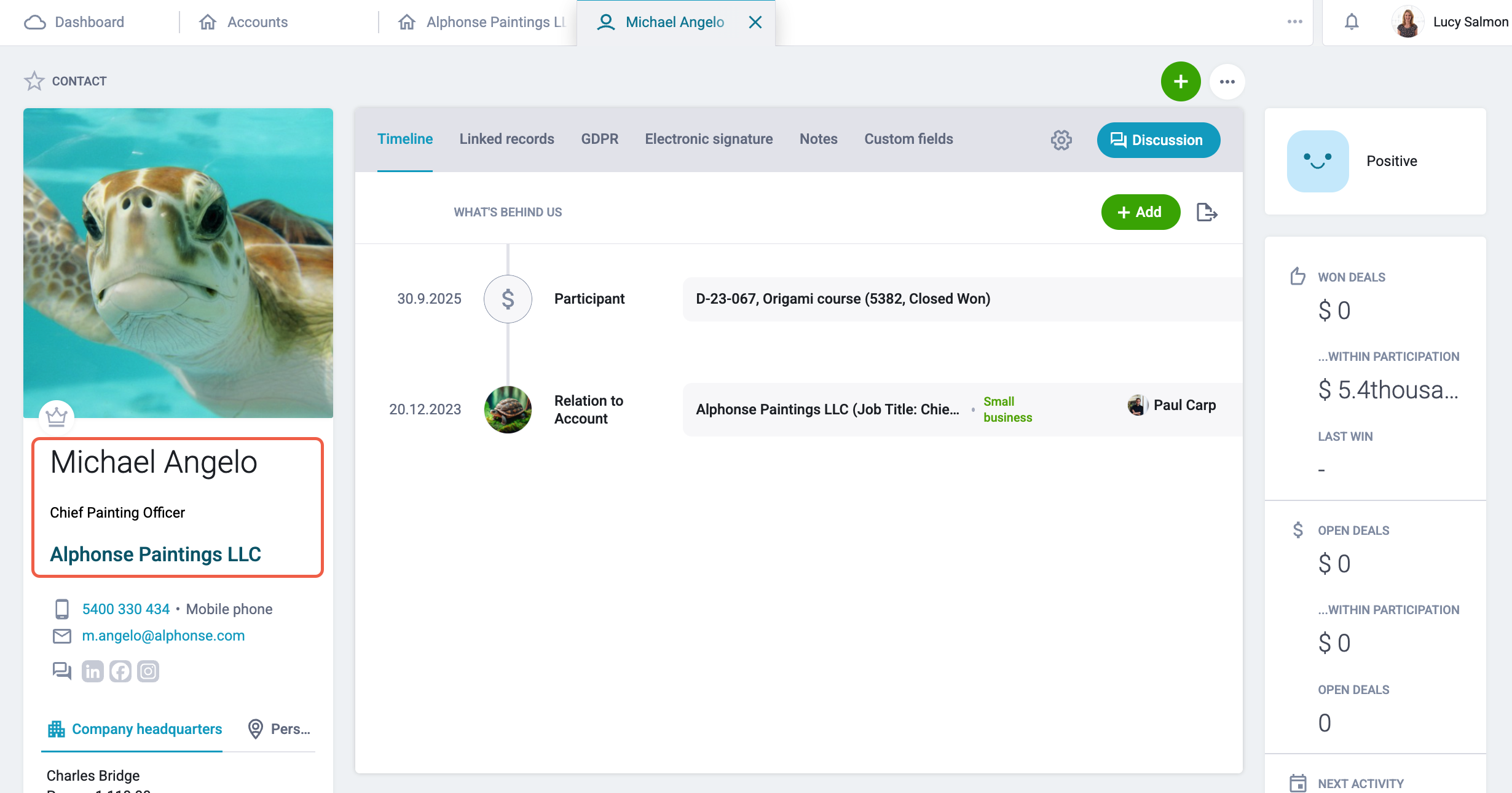Click the Charles Bridge address line

[93, 776]
